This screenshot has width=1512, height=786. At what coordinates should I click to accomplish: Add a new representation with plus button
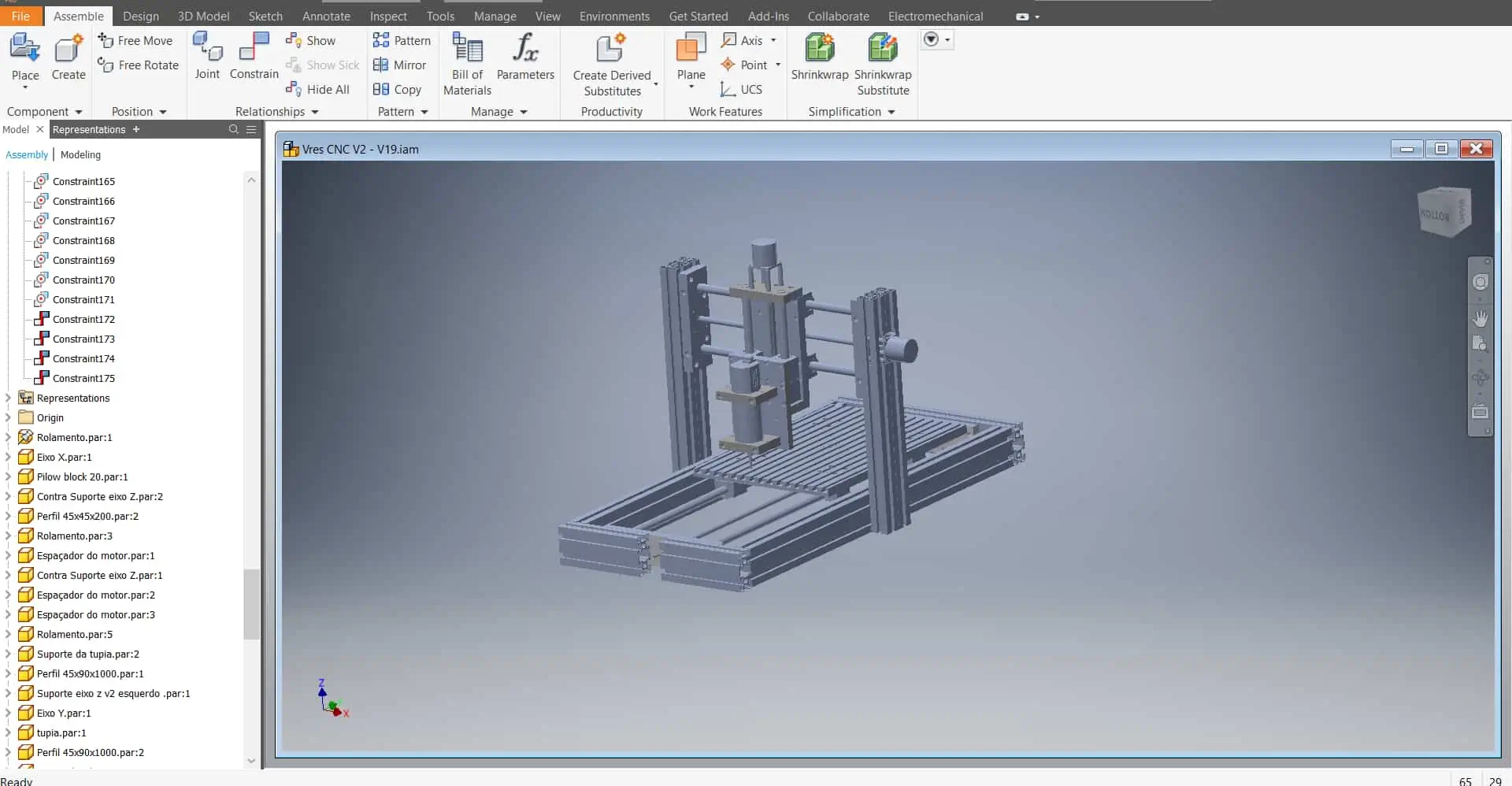coord(135,129)
